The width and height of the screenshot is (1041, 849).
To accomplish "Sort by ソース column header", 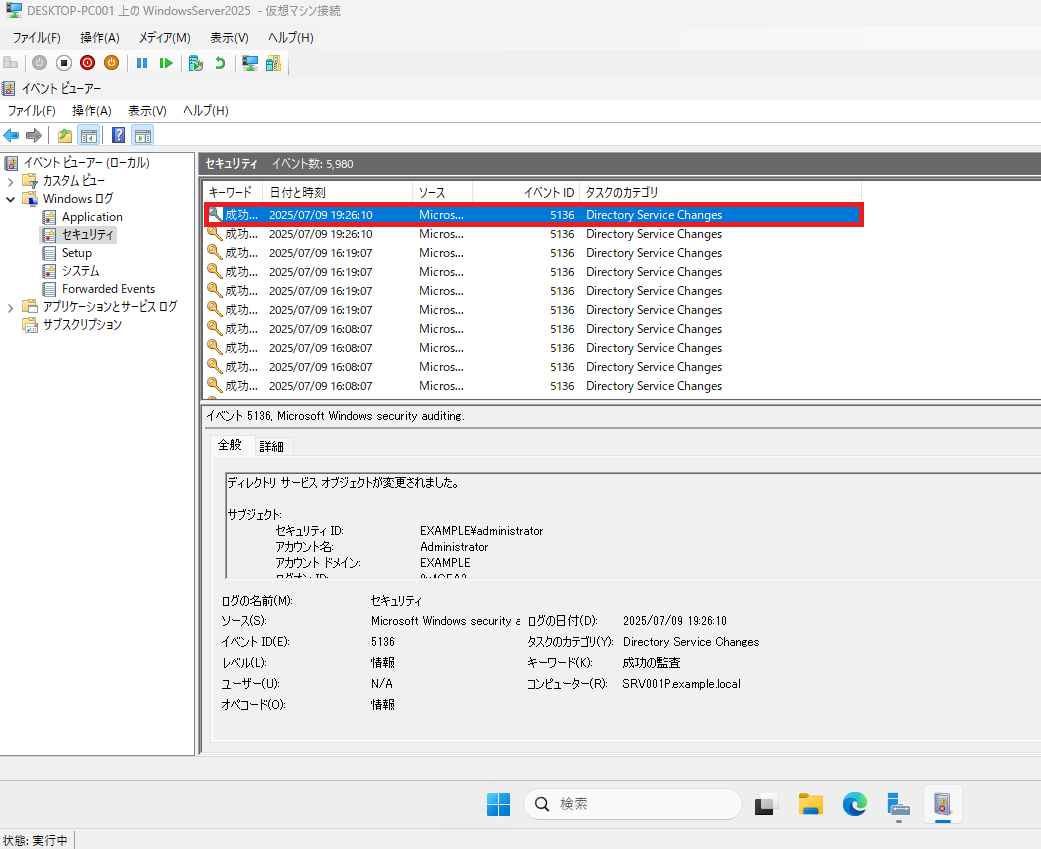I will pyautogui.click(x=443, y=193).
